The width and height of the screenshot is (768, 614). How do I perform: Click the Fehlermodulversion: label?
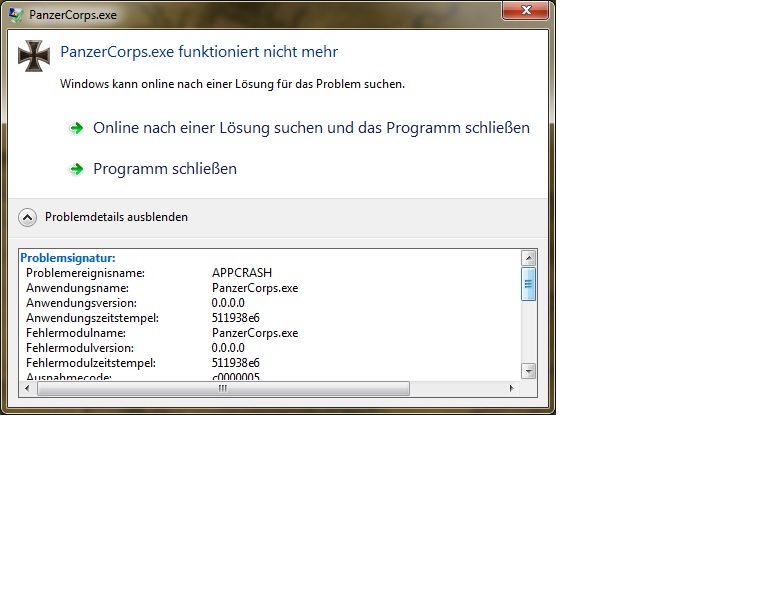point(80,348)
